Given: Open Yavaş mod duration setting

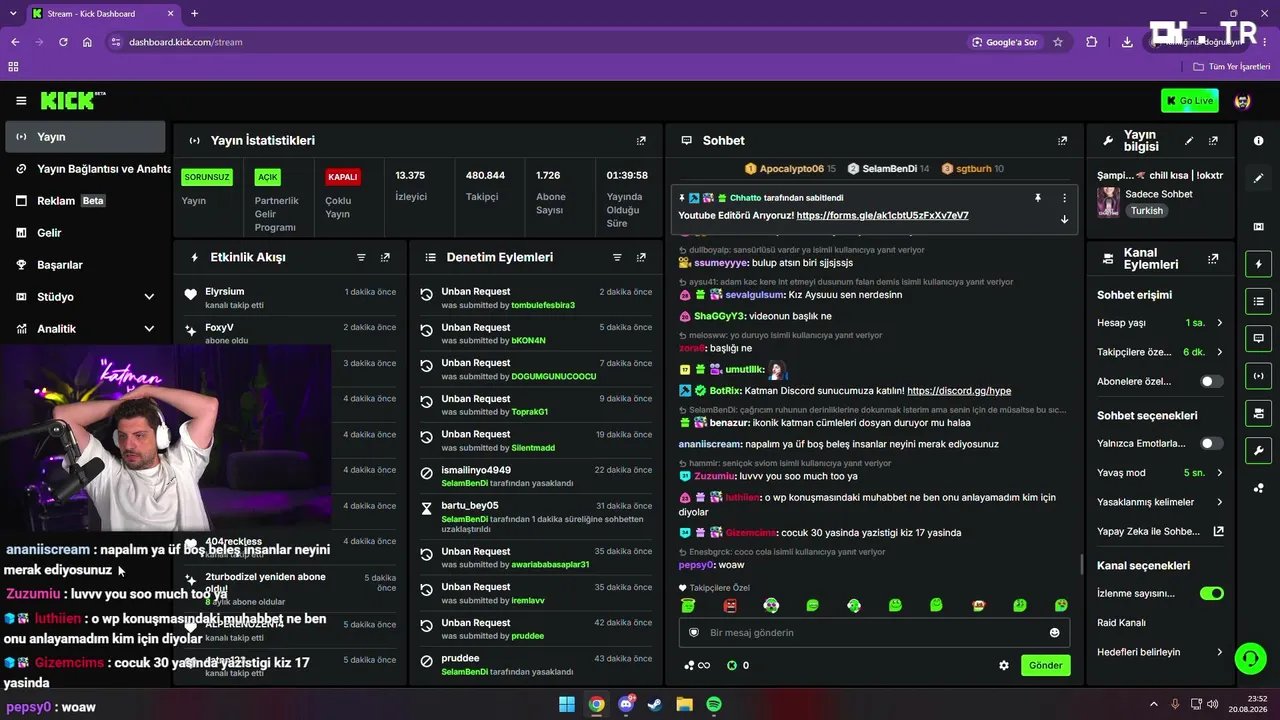Looking at the screenshot, I should (x=1160, y=472).
